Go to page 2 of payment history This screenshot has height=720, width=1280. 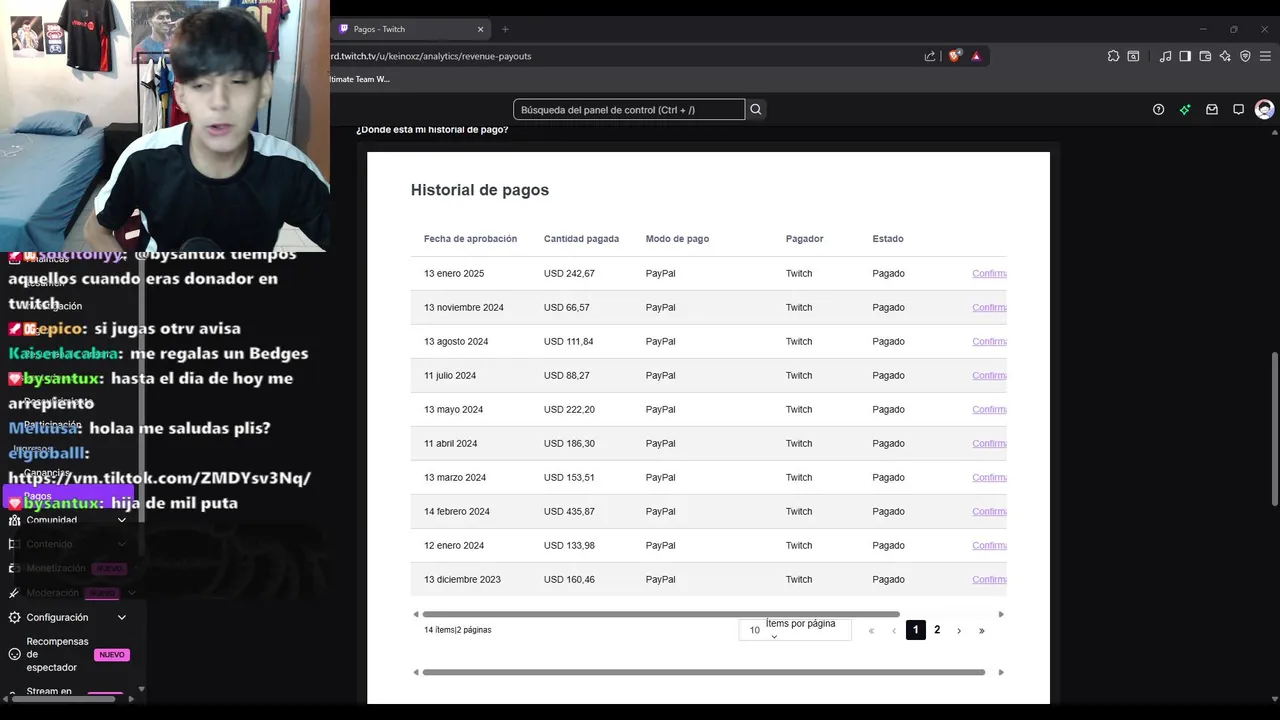tap(937, 630)
